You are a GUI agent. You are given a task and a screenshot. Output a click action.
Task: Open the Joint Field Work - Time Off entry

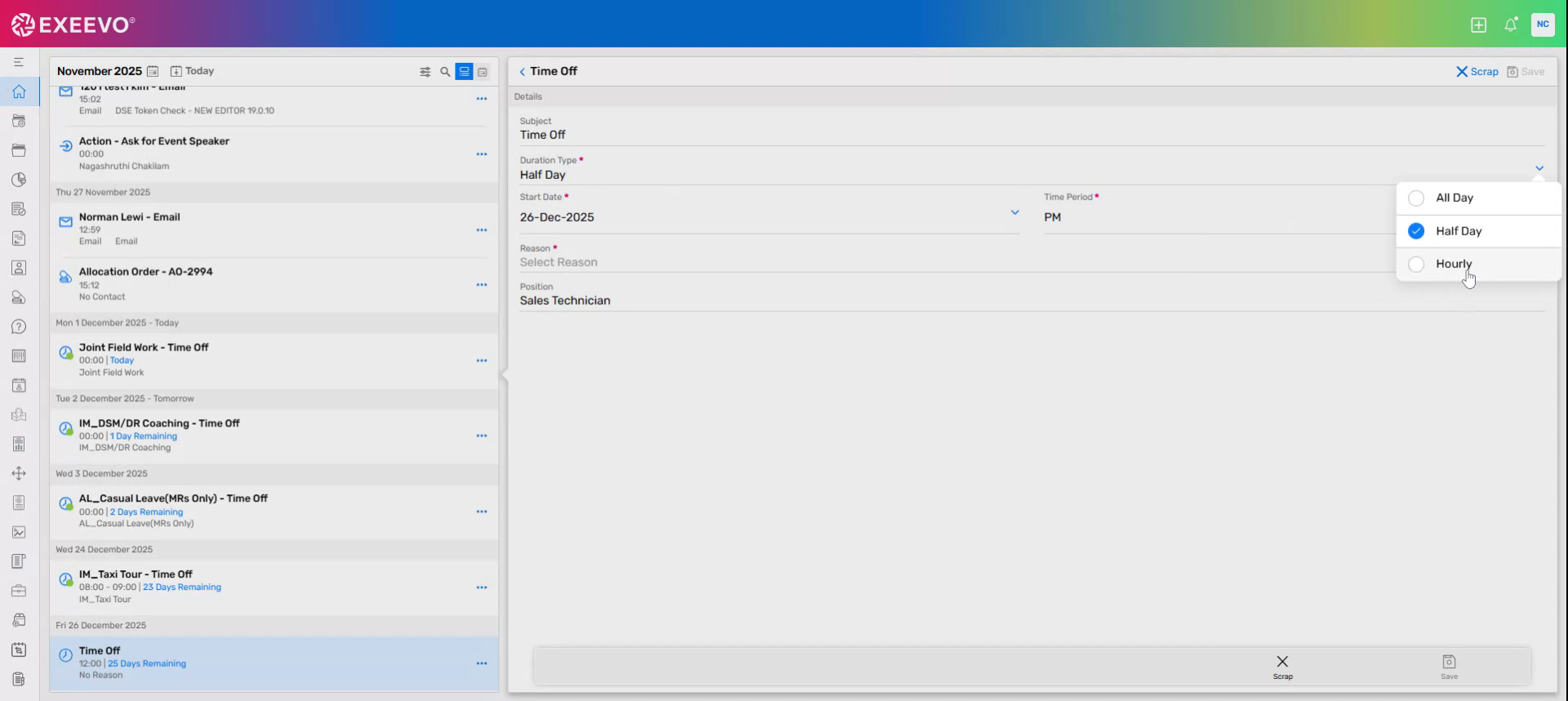coord(274,360)
